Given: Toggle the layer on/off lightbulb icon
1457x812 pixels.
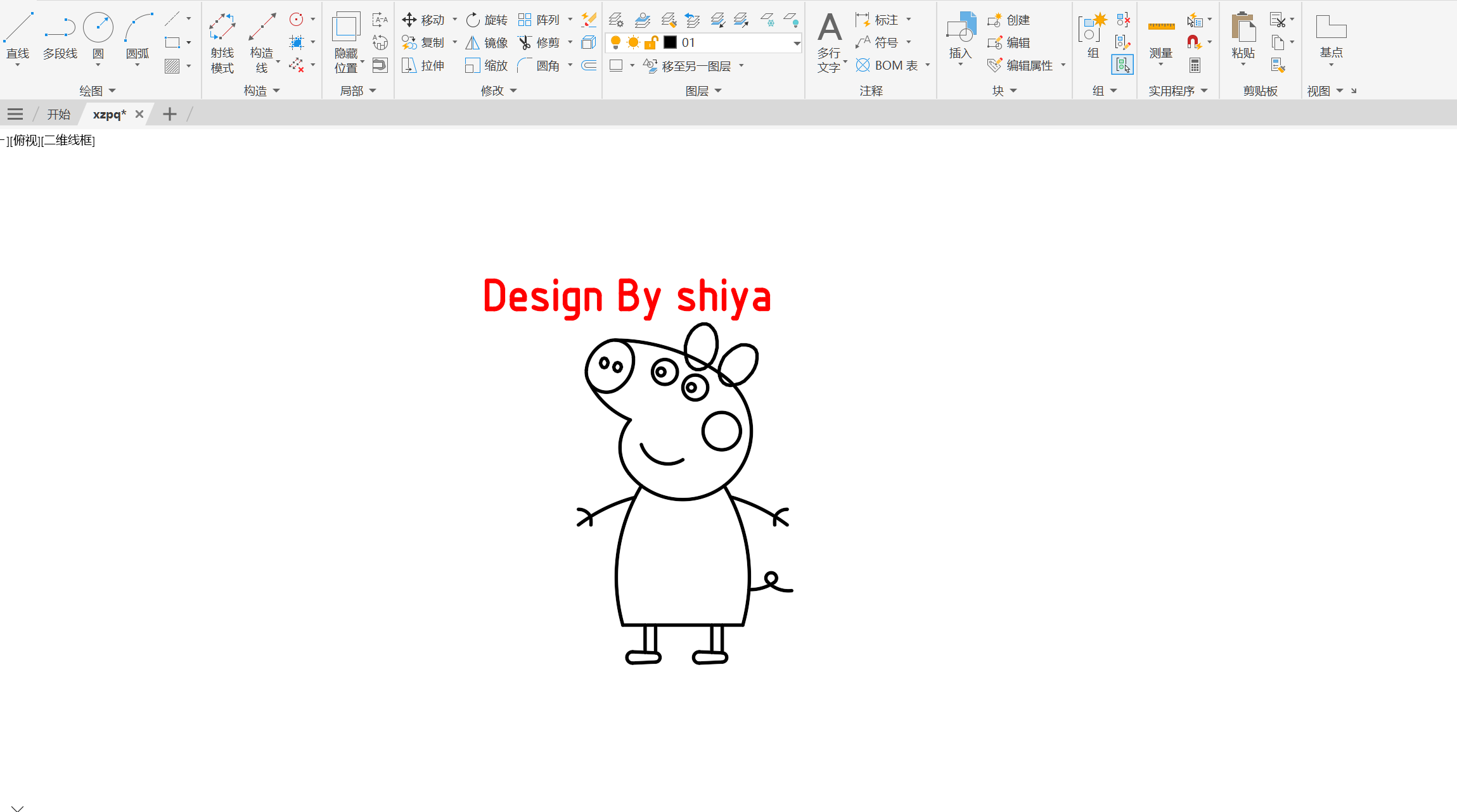Looking at the screenshot, I should (x=615, y=43).
